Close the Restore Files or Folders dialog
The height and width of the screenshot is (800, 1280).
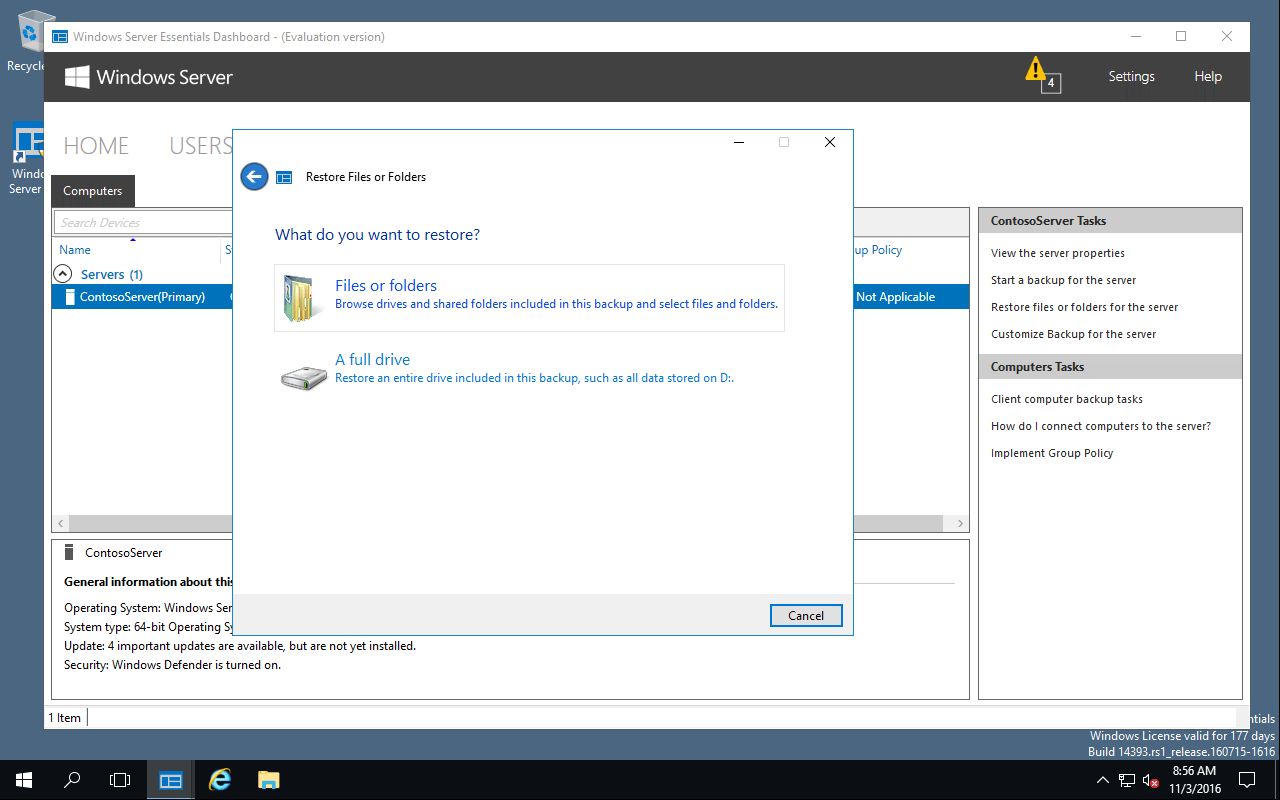tap(830, 142)
